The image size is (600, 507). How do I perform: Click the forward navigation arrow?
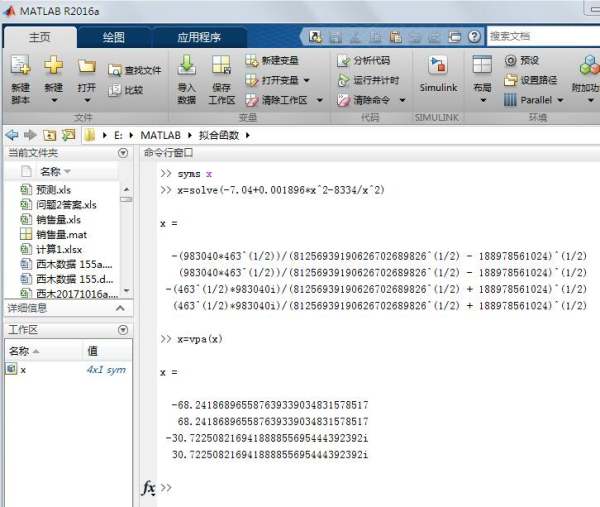coord(31,135)
